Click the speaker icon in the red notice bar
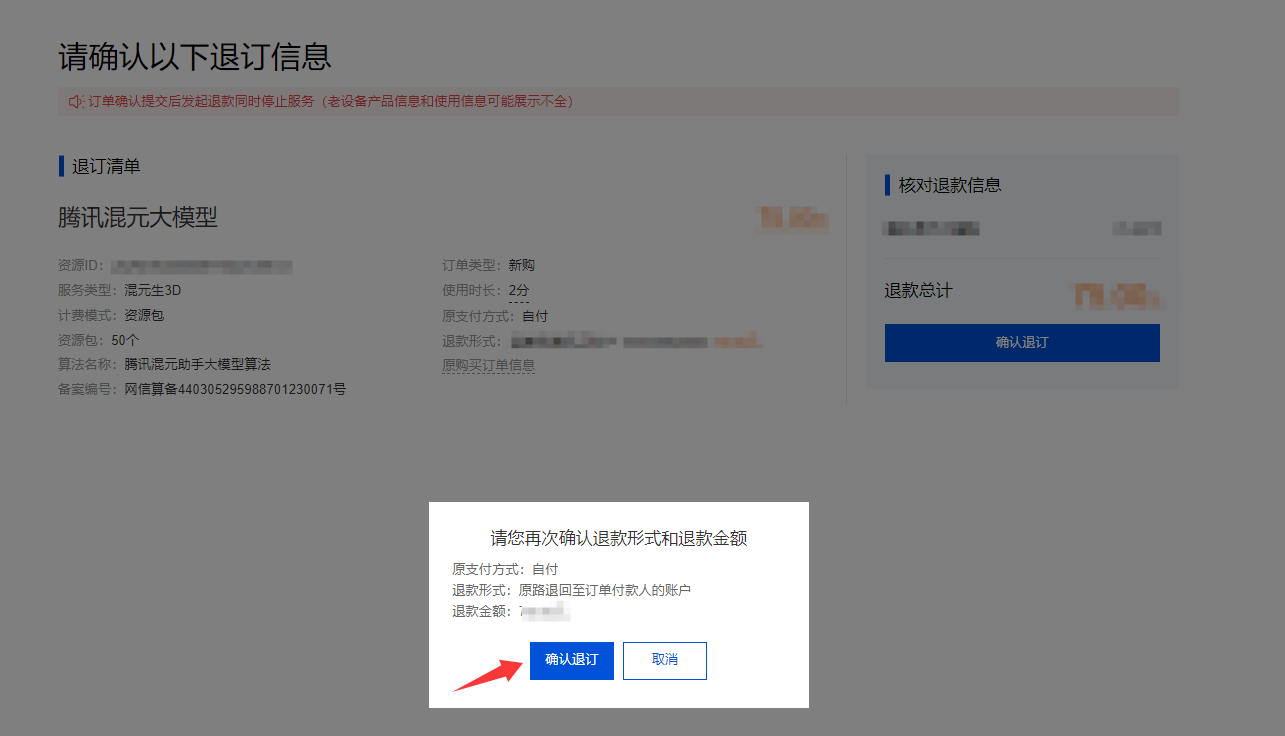Image resolution: width=1285 pixels, height=736 pixels. click(x=76, y=101)
